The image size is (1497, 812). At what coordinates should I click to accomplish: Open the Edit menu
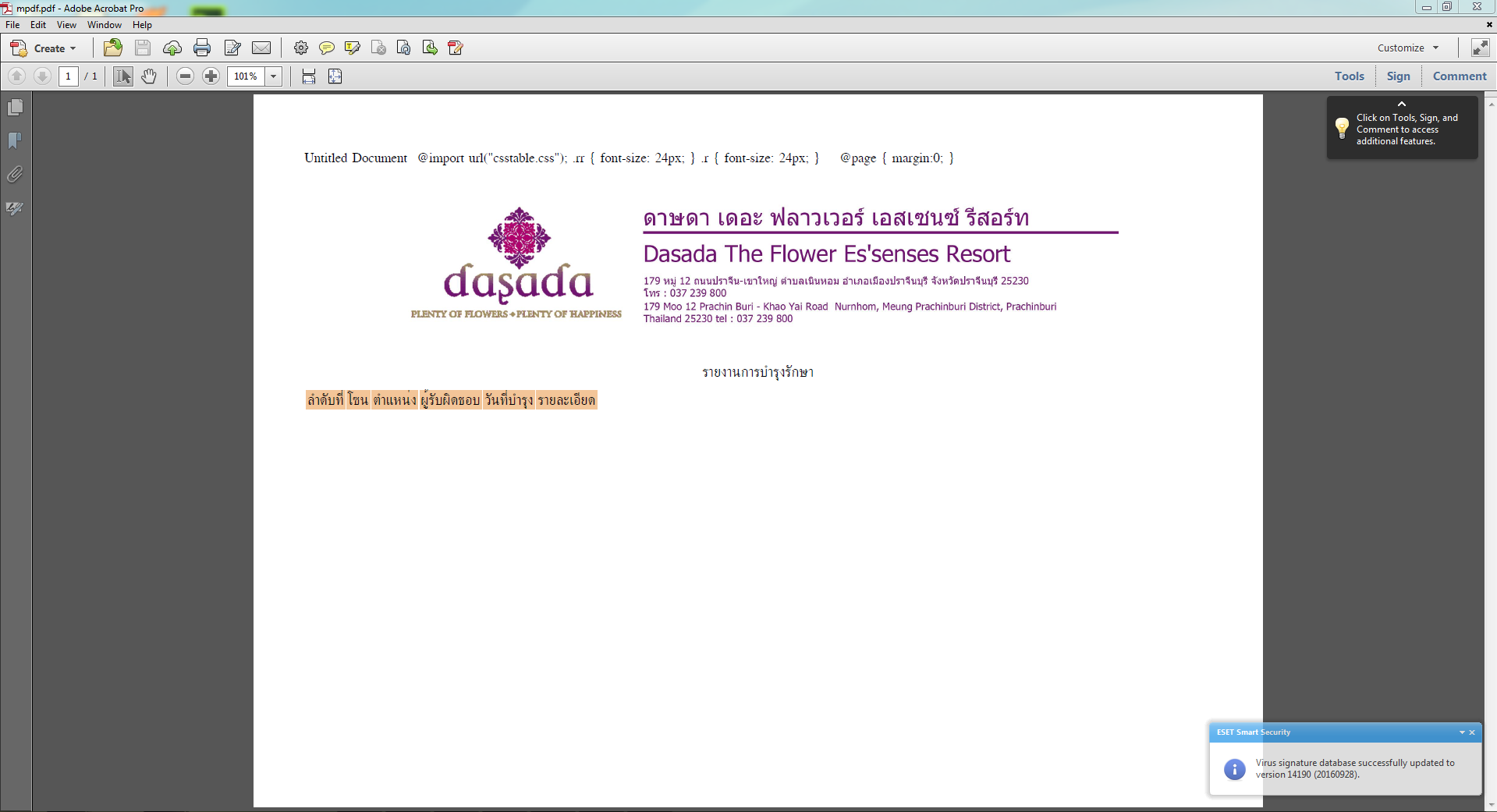pos(38,25)
